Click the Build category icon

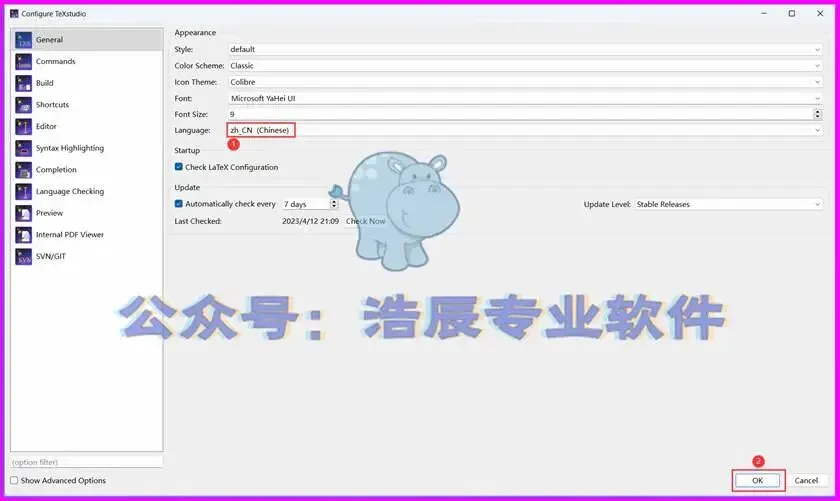click(24, 83)
